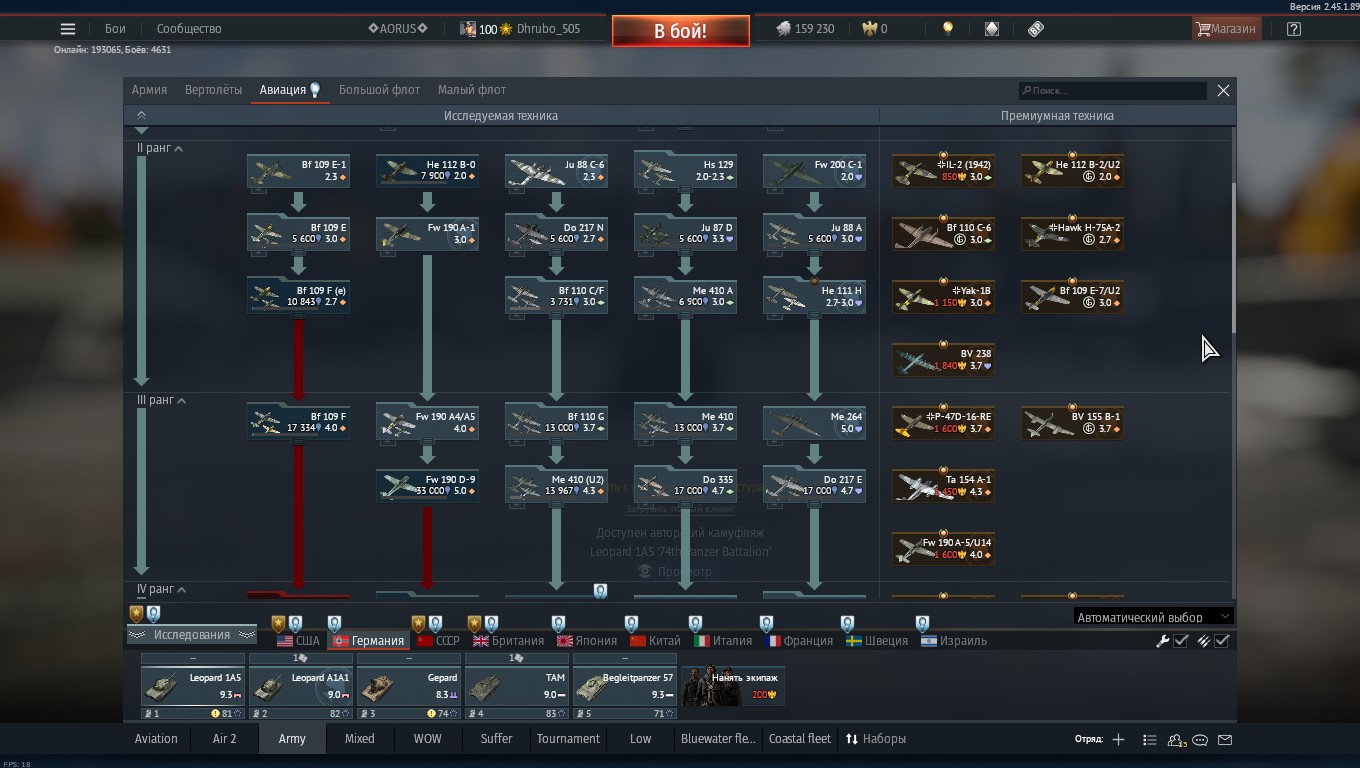Open the Магазин shop button
The image size is (1360, 768).
1226,29
